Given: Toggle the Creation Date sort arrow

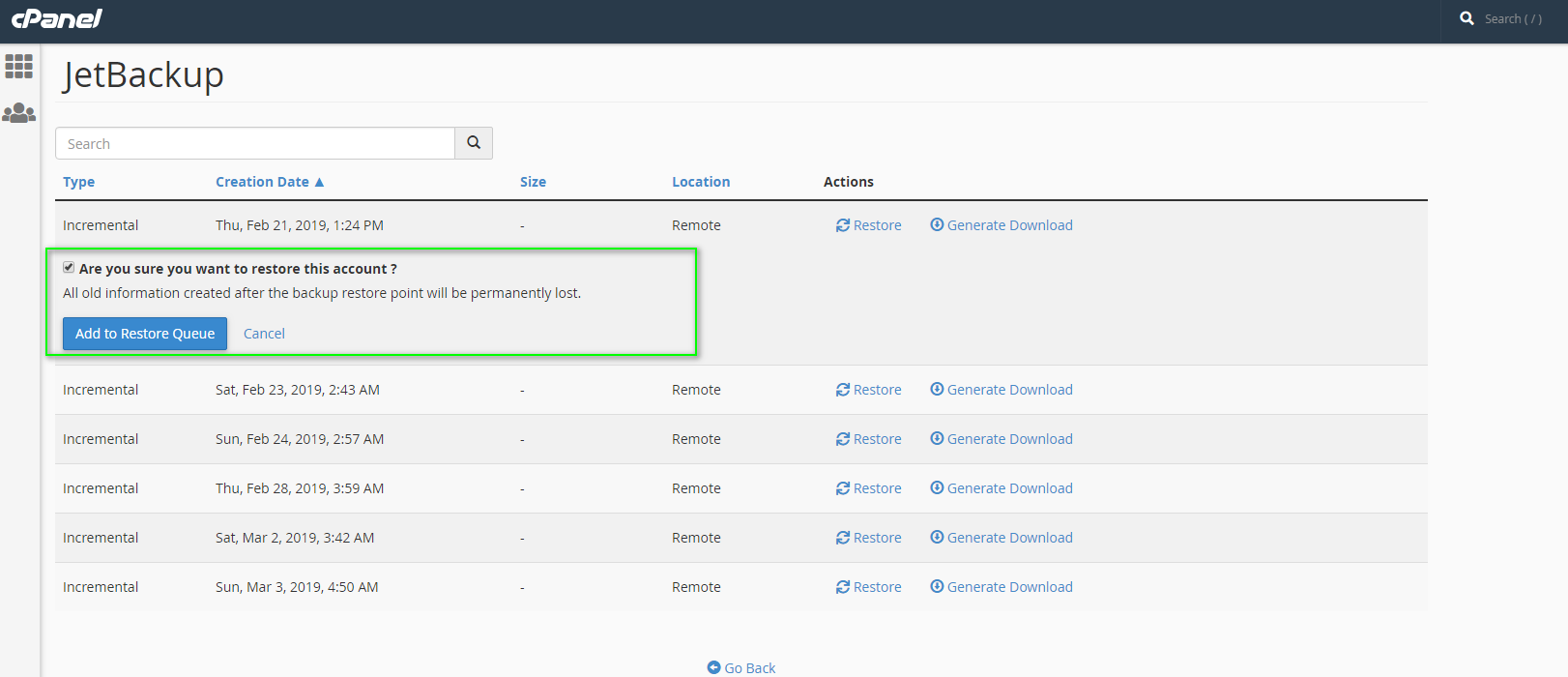Looking at the screenshot, I should 319,182.
